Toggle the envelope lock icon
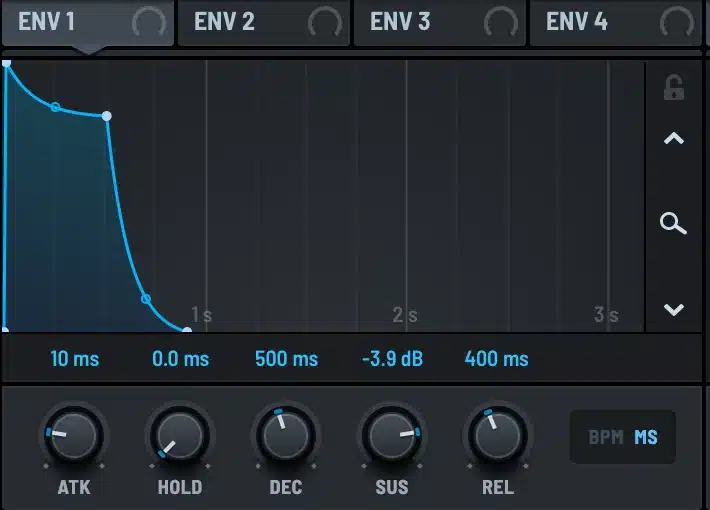This screenshot has height=510, width=710. 674,87
